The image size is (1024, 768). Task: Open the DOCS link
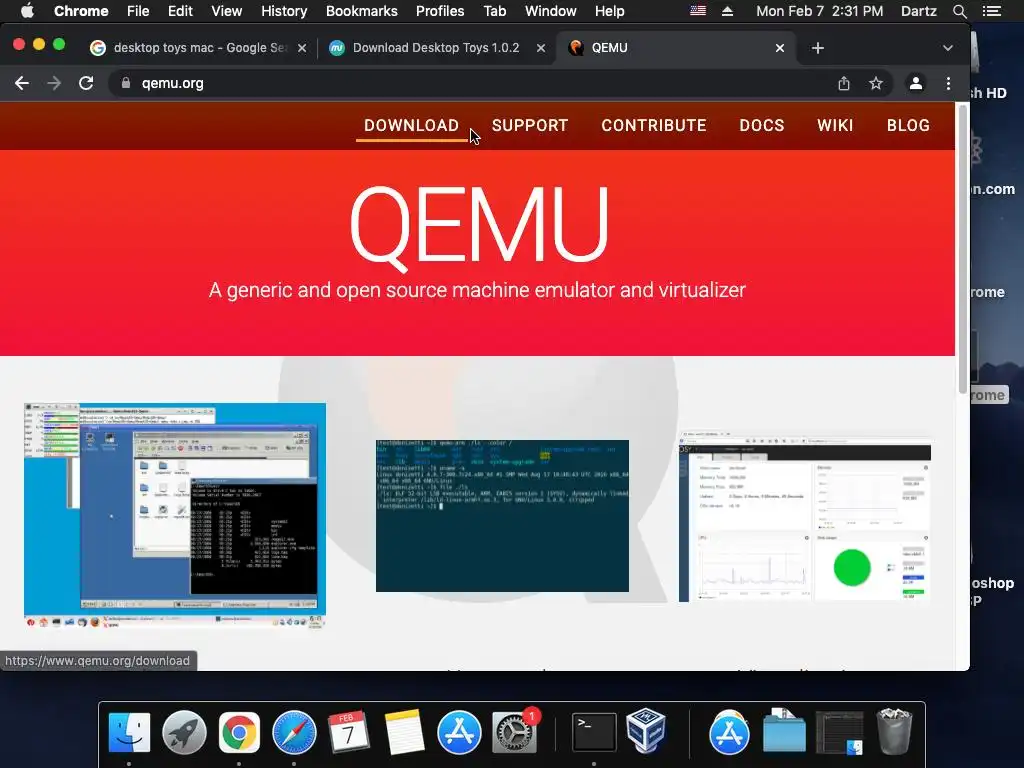(761, 125)
